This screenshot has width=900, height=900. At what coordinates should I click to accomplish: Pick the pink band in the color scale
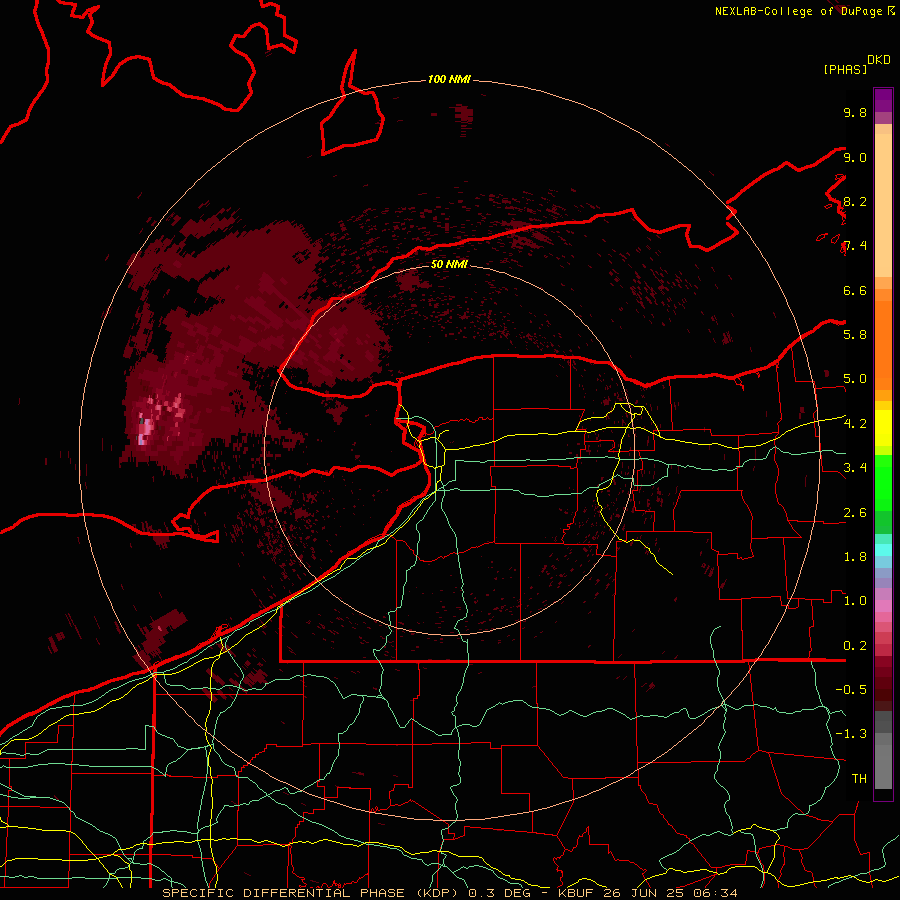click(x=883, y=606)
